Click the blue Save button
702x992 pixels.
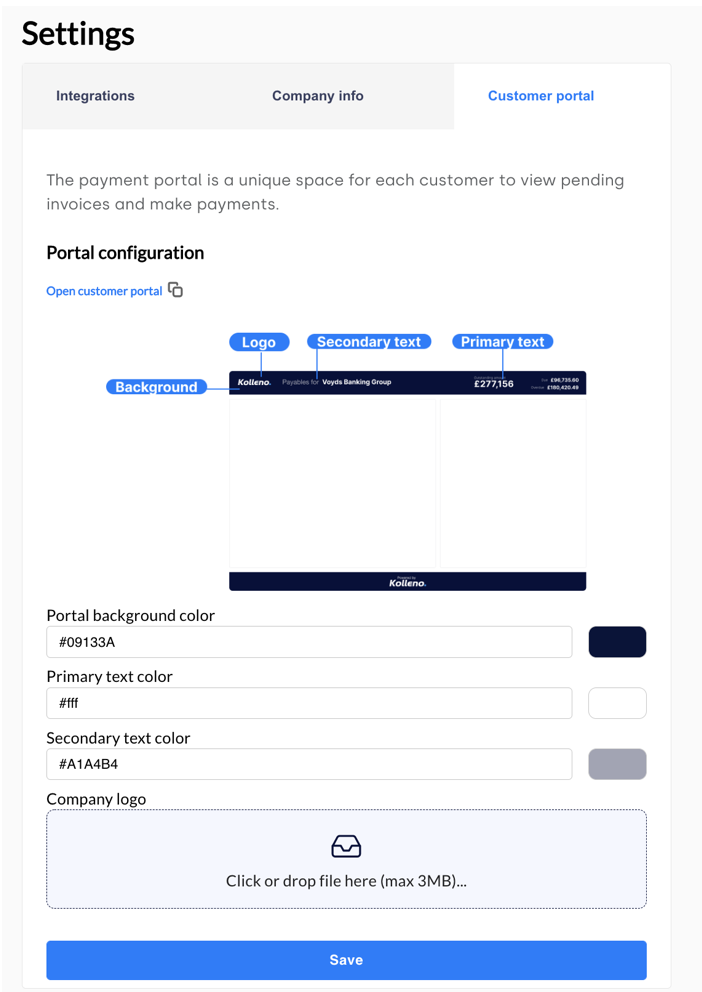pos(346,960)
